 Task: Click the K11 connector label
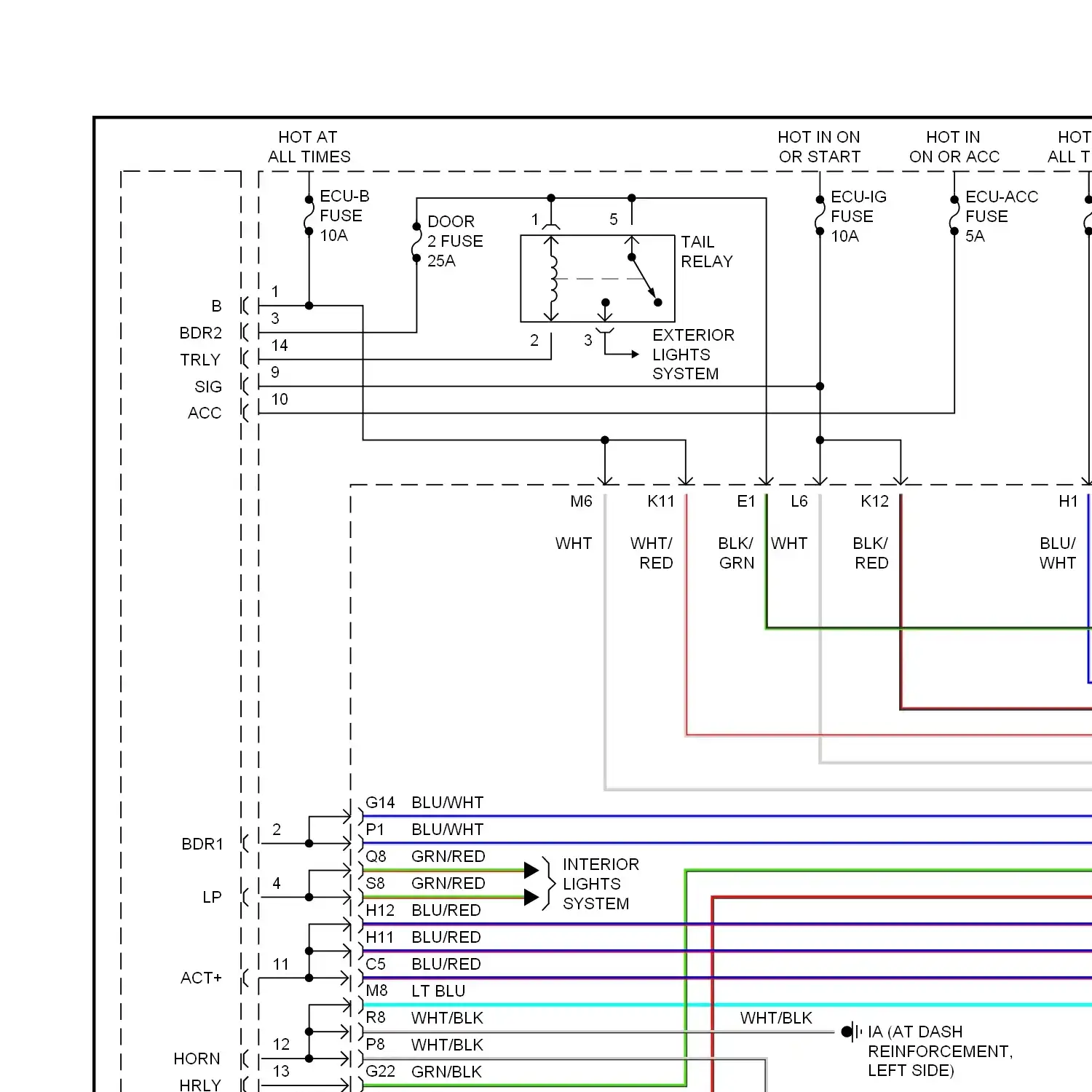tap(660, 501)
